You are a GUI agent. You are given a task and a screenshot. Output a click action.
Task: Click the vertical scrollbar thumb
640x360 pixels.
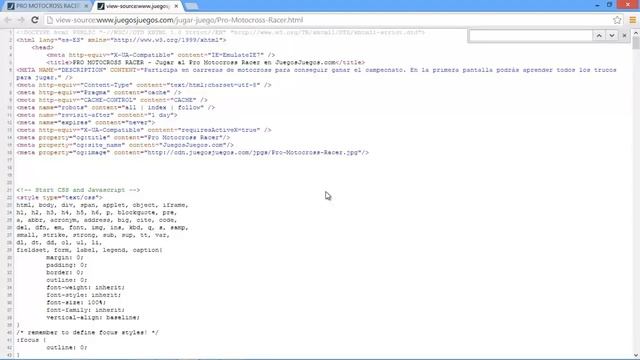(636, 42)
